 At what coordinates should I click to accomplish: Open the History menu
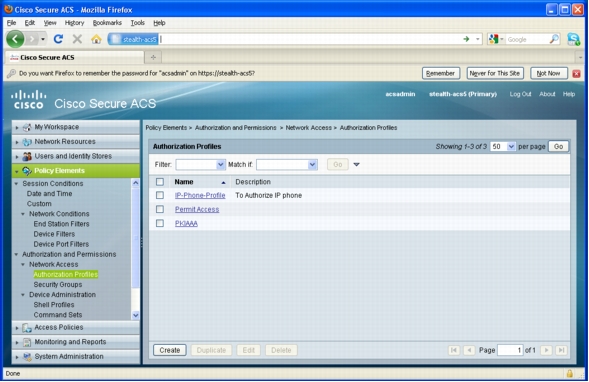pos(74,23)
